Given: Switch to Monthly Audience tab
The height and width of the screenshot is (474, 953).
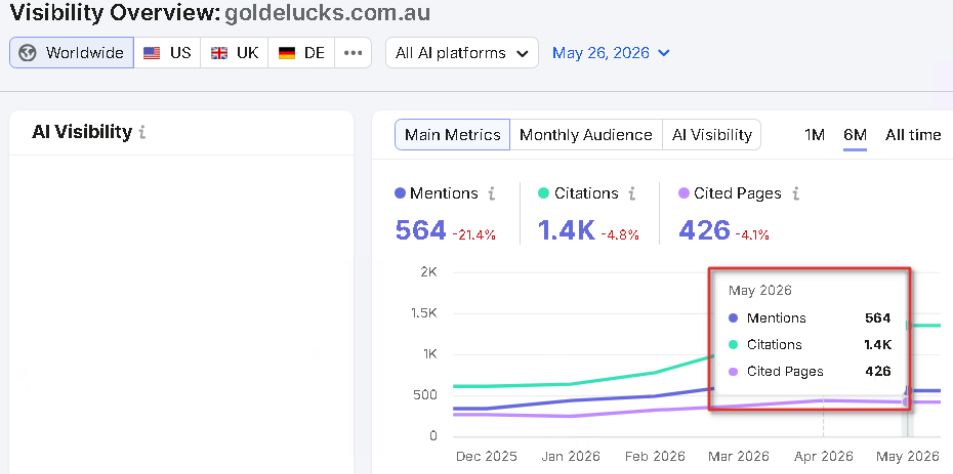Looking at the screenshot, I should coord(586,134).
